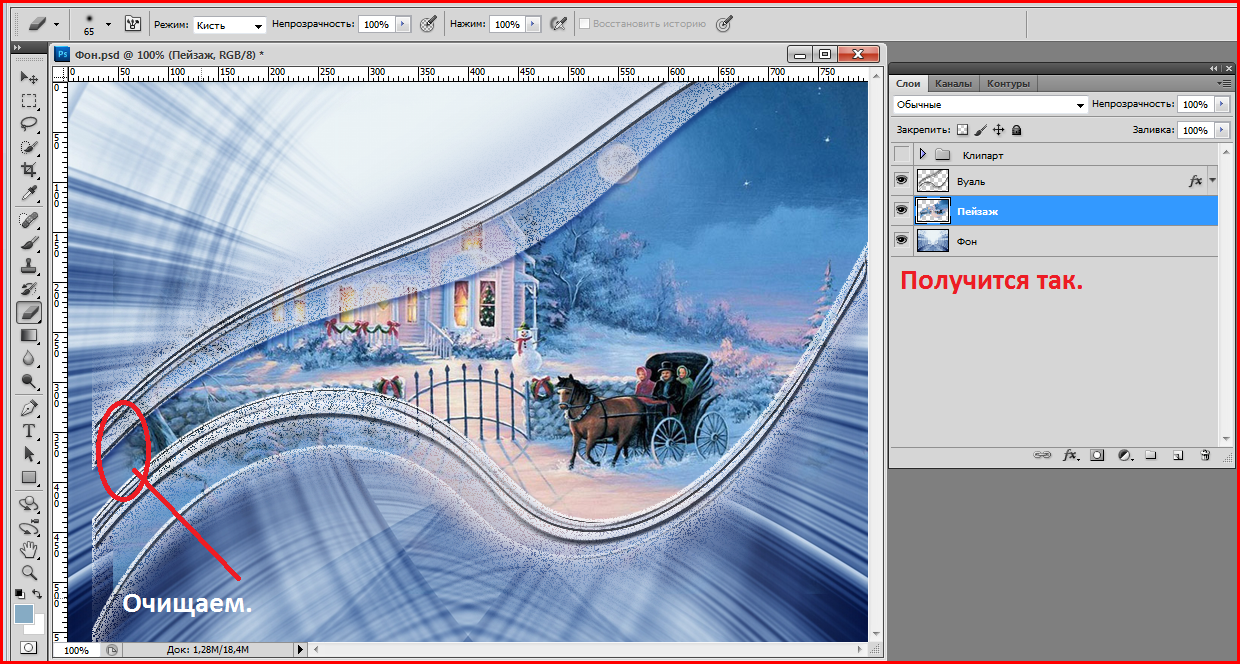Switch to the Каналы tab
This screenshot has height=664, width=1240.
pos(953,84)
